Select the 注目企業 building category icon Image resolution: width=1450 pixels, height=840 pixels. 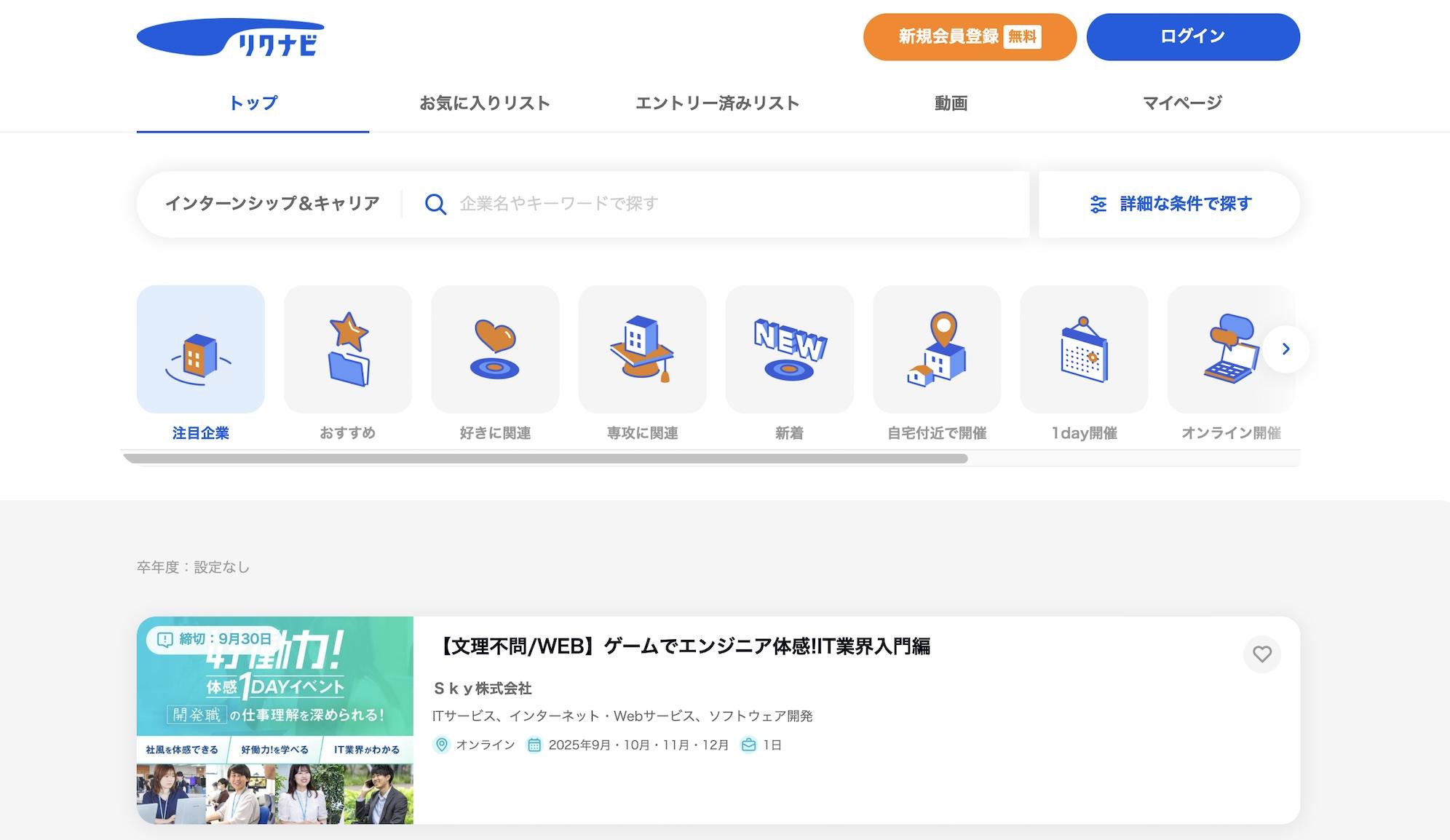(x=200, y=349)
